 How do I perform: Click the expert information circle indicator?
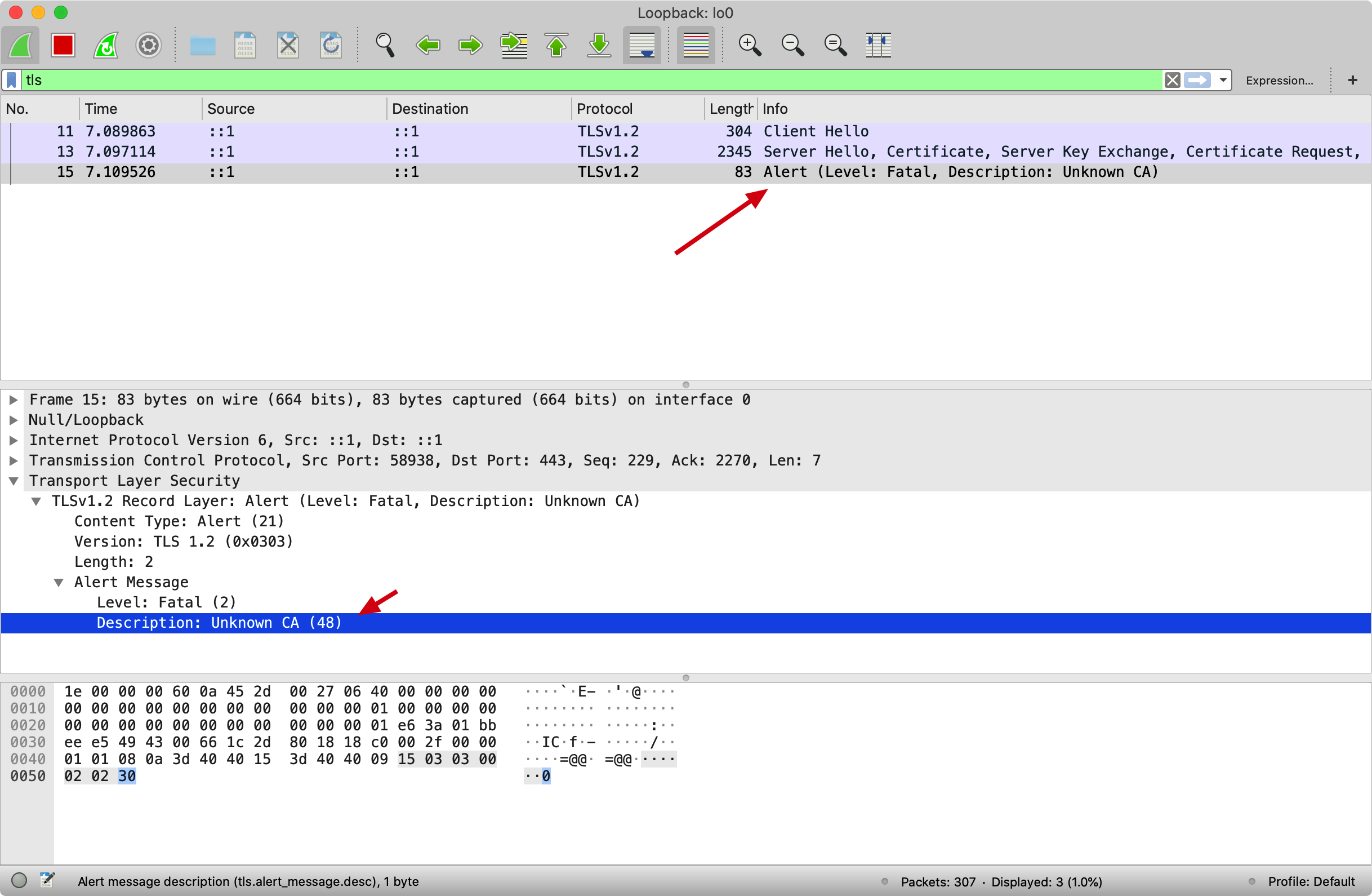click(19, 880)
